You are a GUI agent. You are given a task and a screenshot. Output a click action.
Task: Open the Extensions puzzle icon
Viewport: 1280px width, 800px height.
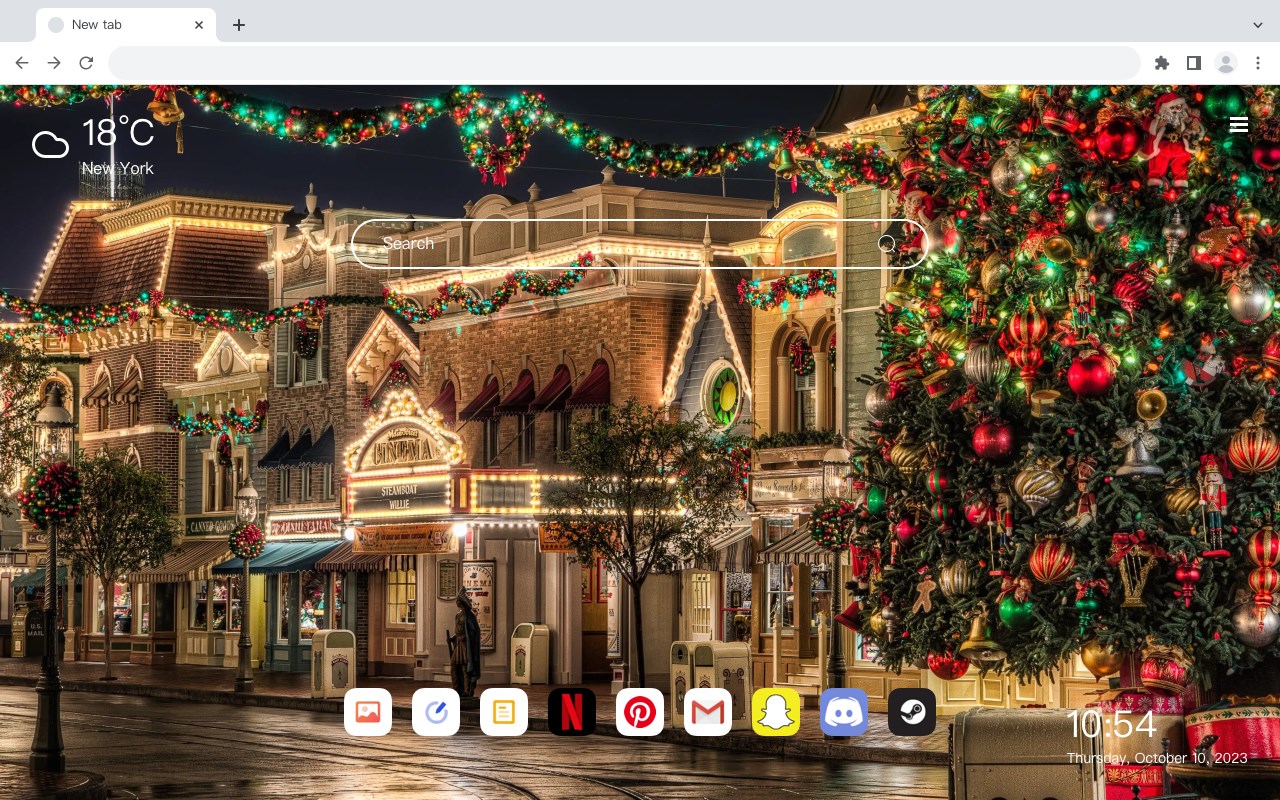[x=1161, y=63]
